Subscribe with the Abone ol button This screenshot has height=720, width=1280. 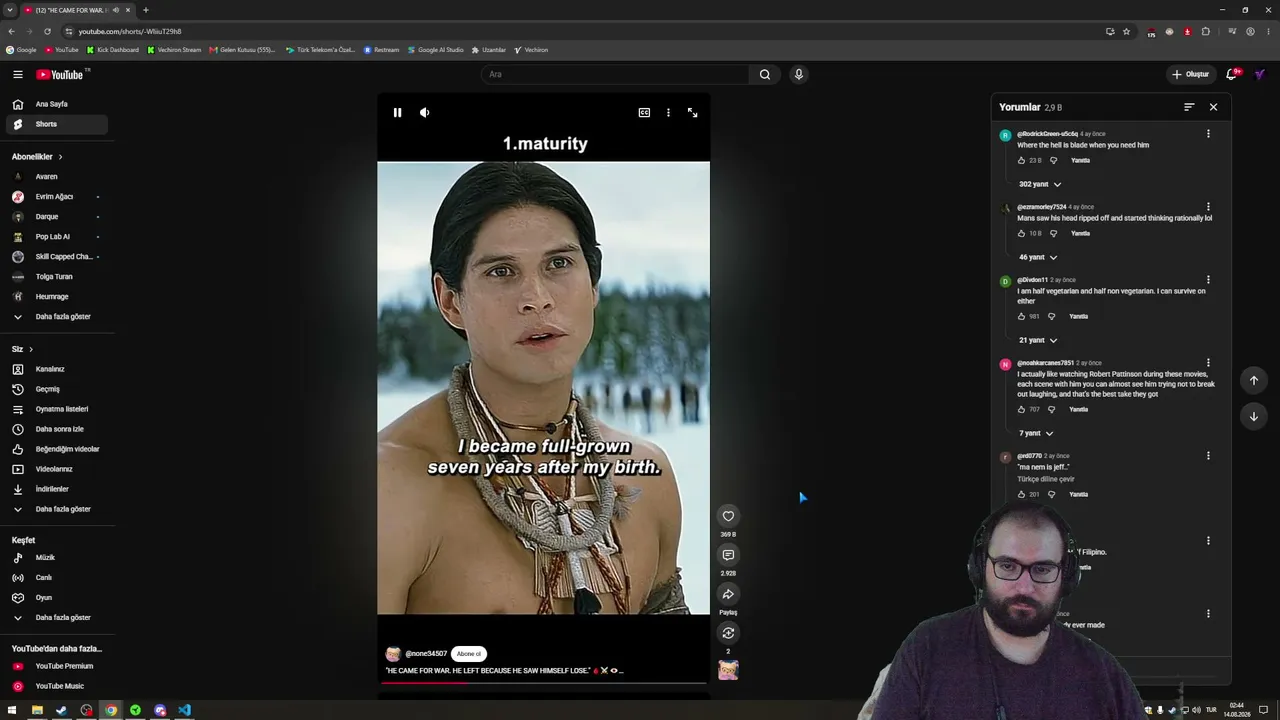click(x=469, y=654)
